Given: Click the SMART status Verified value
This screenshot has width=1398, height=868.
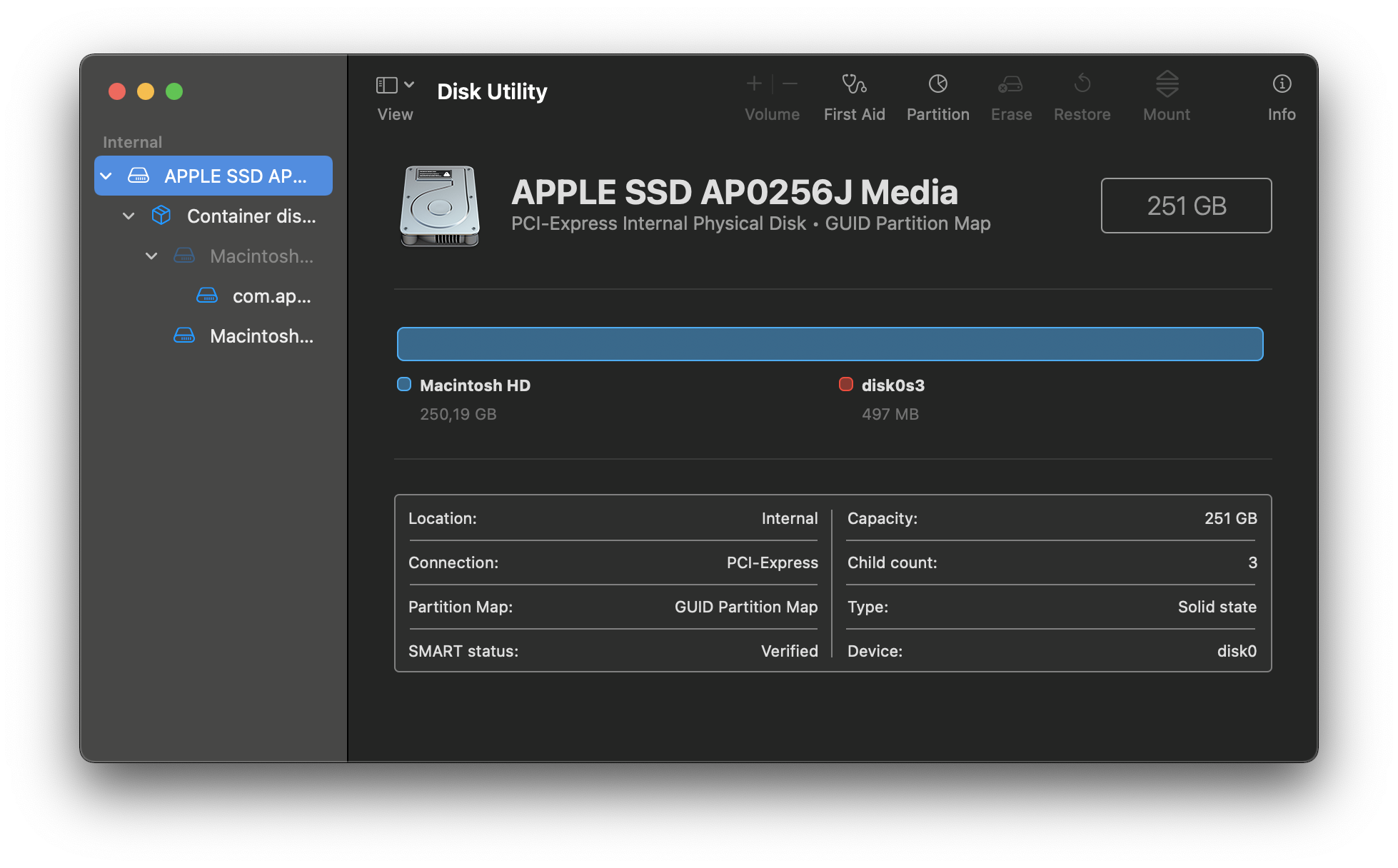Looking at the screenshot, I should pos(789,651).
